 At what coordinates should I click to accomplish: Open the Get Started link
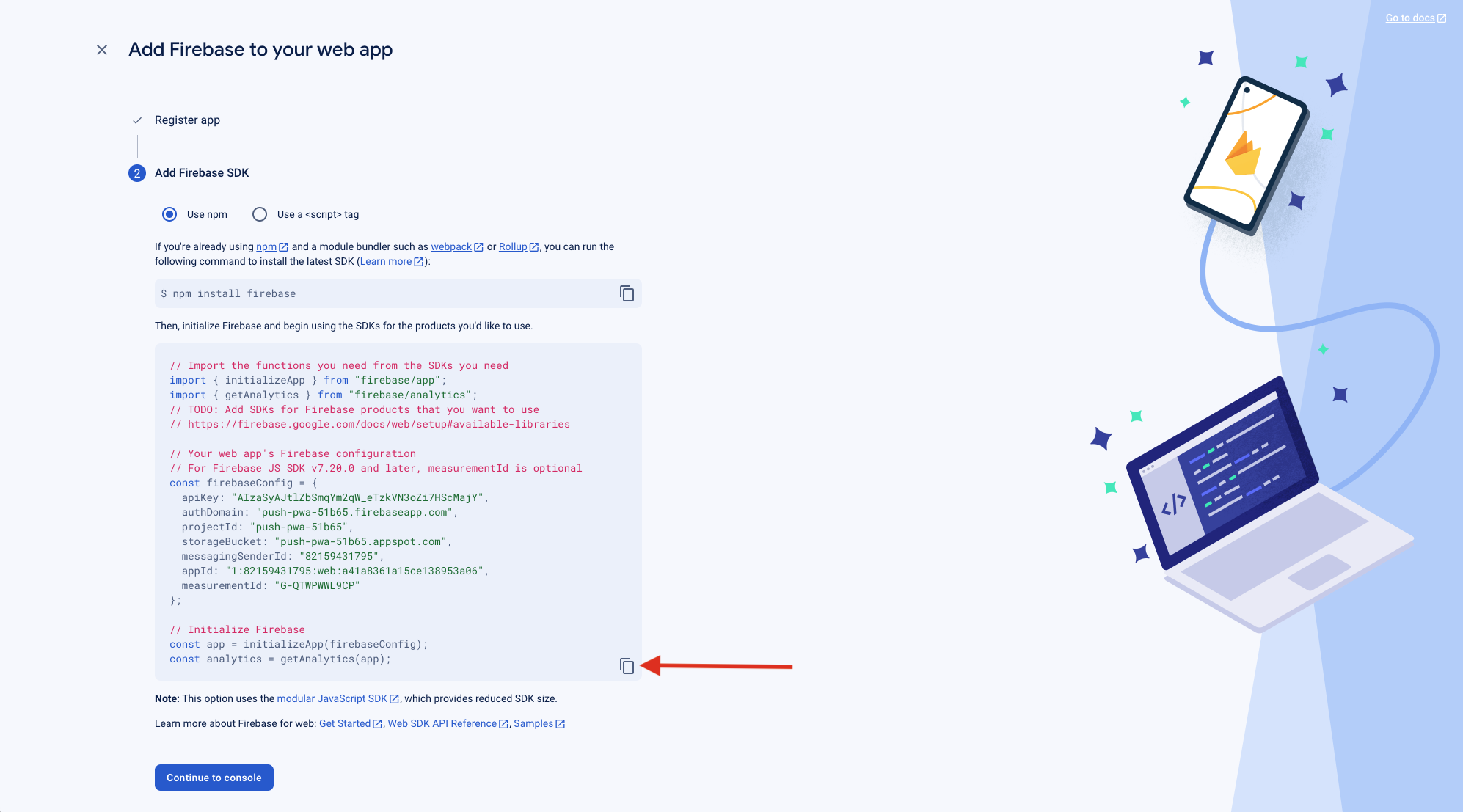point(345,724)
